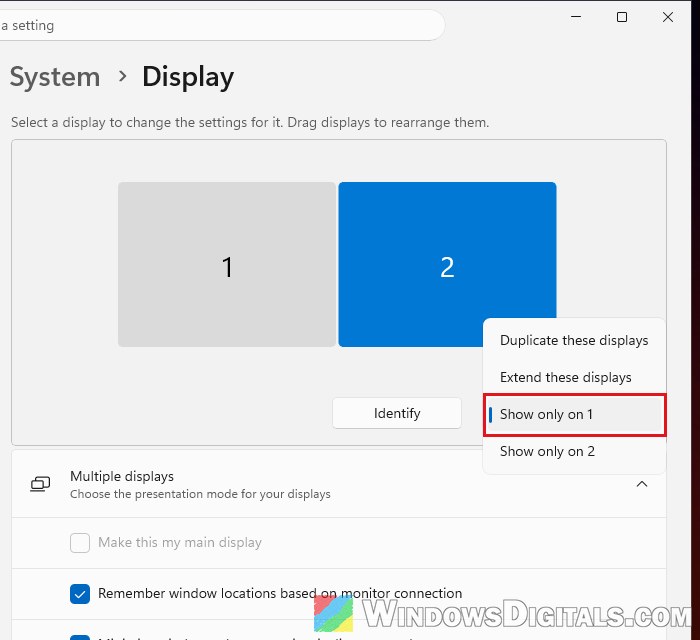This screenshot has height=640, width=700.
Task: Maximize the Settings window
Action: click(622, 17)
